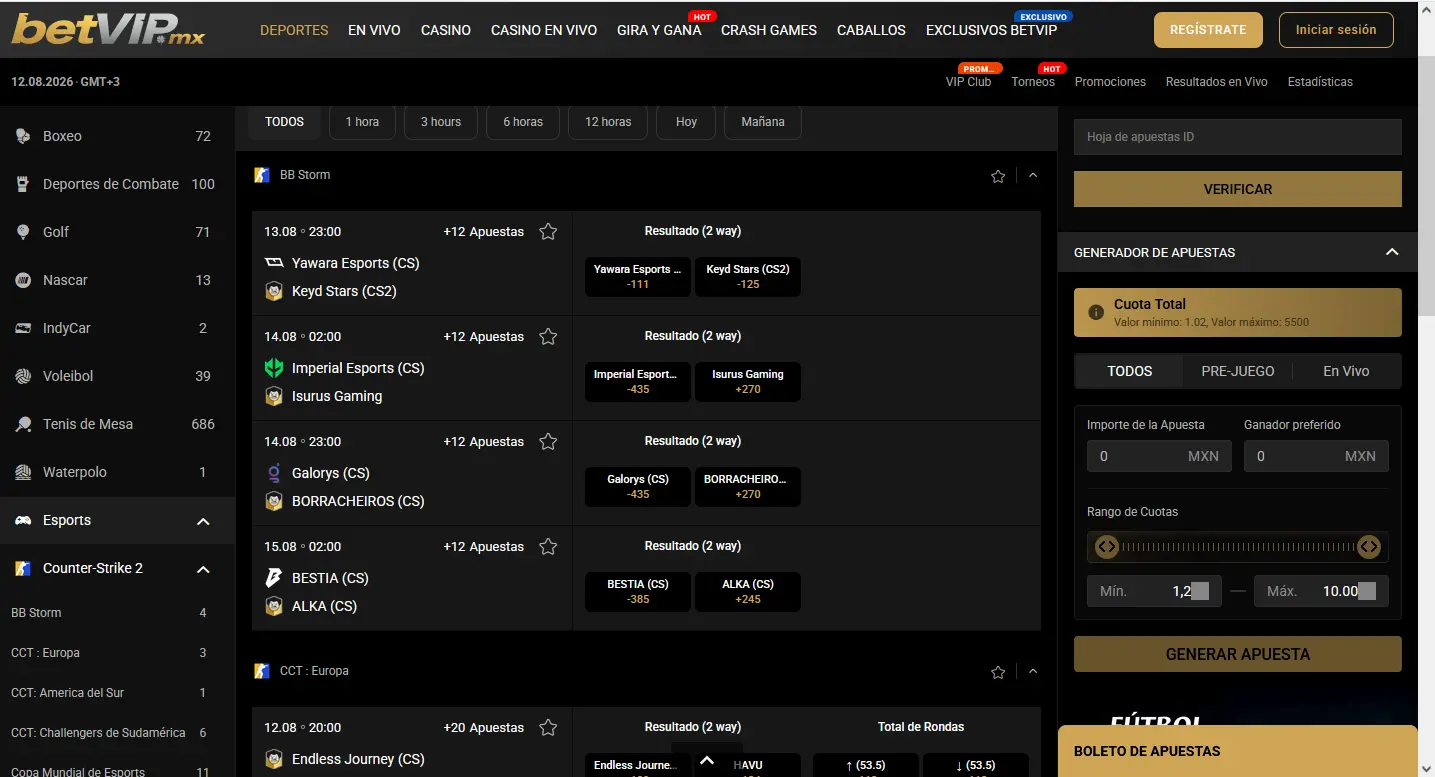Click the Galorys team logo
This screenshot has width=1435, height=777.
coord(274,473)
